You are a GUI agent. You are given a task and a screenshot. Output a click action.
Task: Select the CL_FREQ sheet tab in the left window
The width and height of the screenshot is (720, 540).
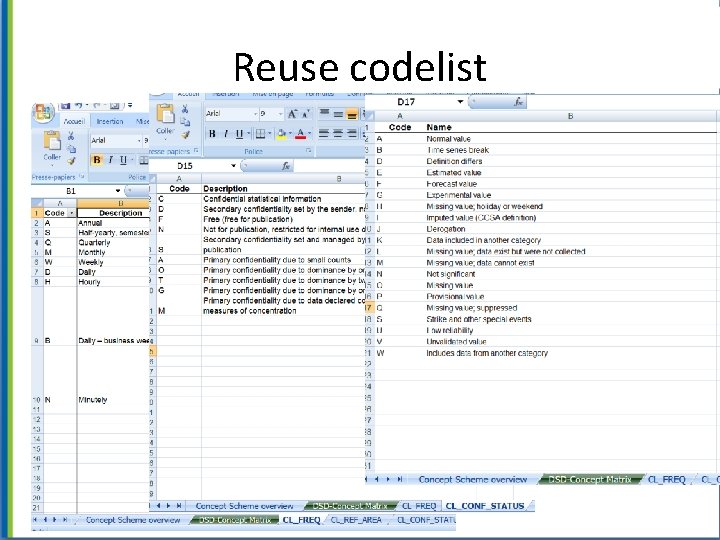pyautogui.click(x=301, y=520)
